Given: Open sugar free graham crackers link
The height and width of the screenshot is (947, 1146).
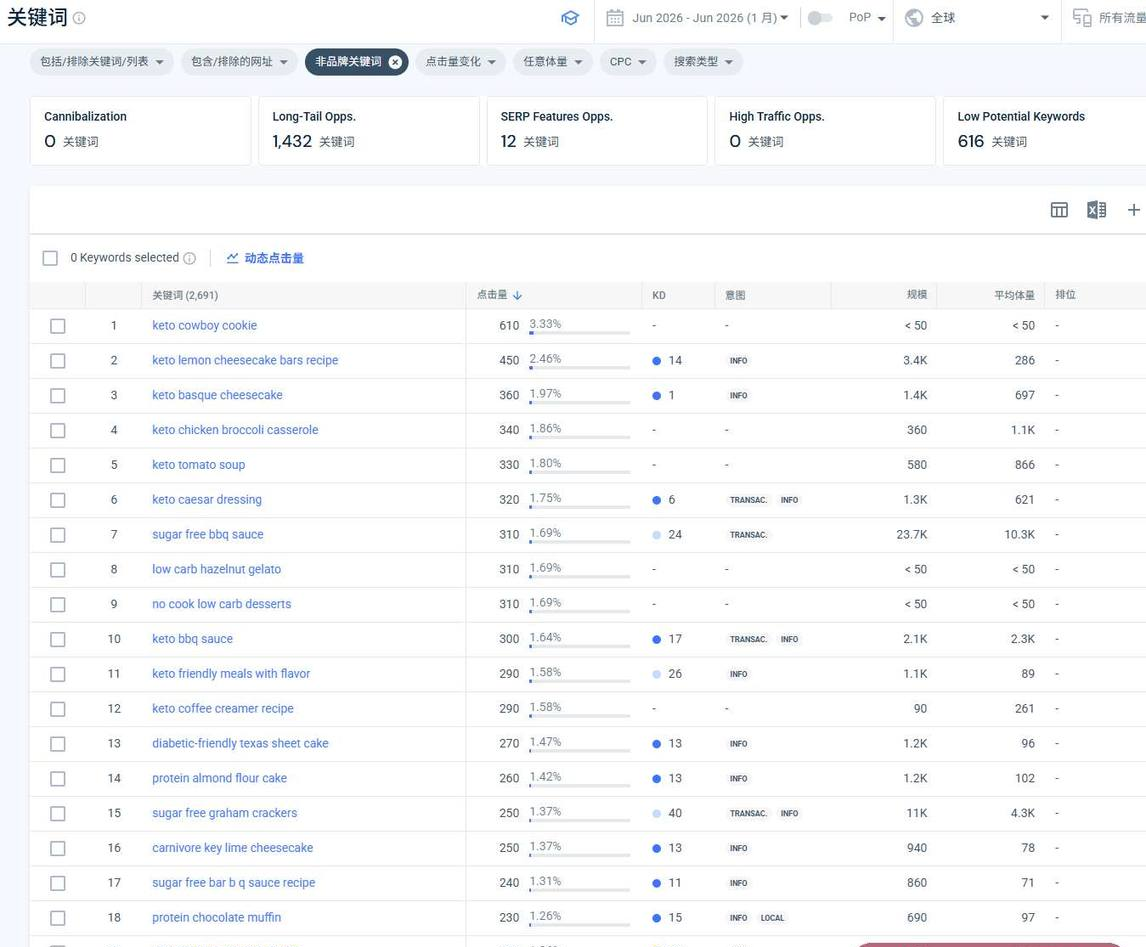Looking at the screenshot, I should (x=224, y=813).
